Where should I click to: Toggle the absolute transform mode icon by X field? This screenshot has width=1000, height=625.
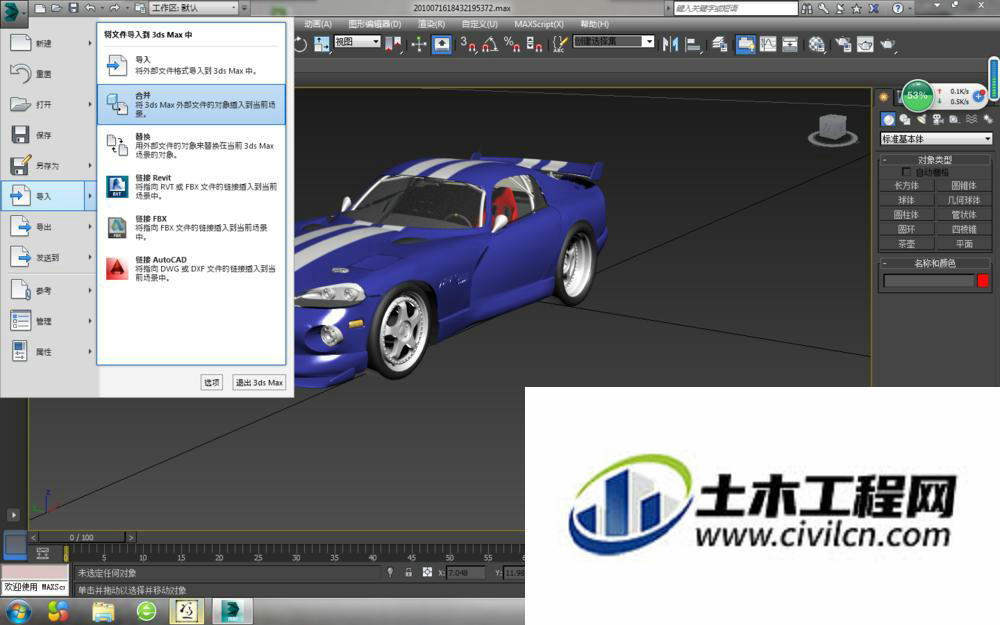point(427,573)
